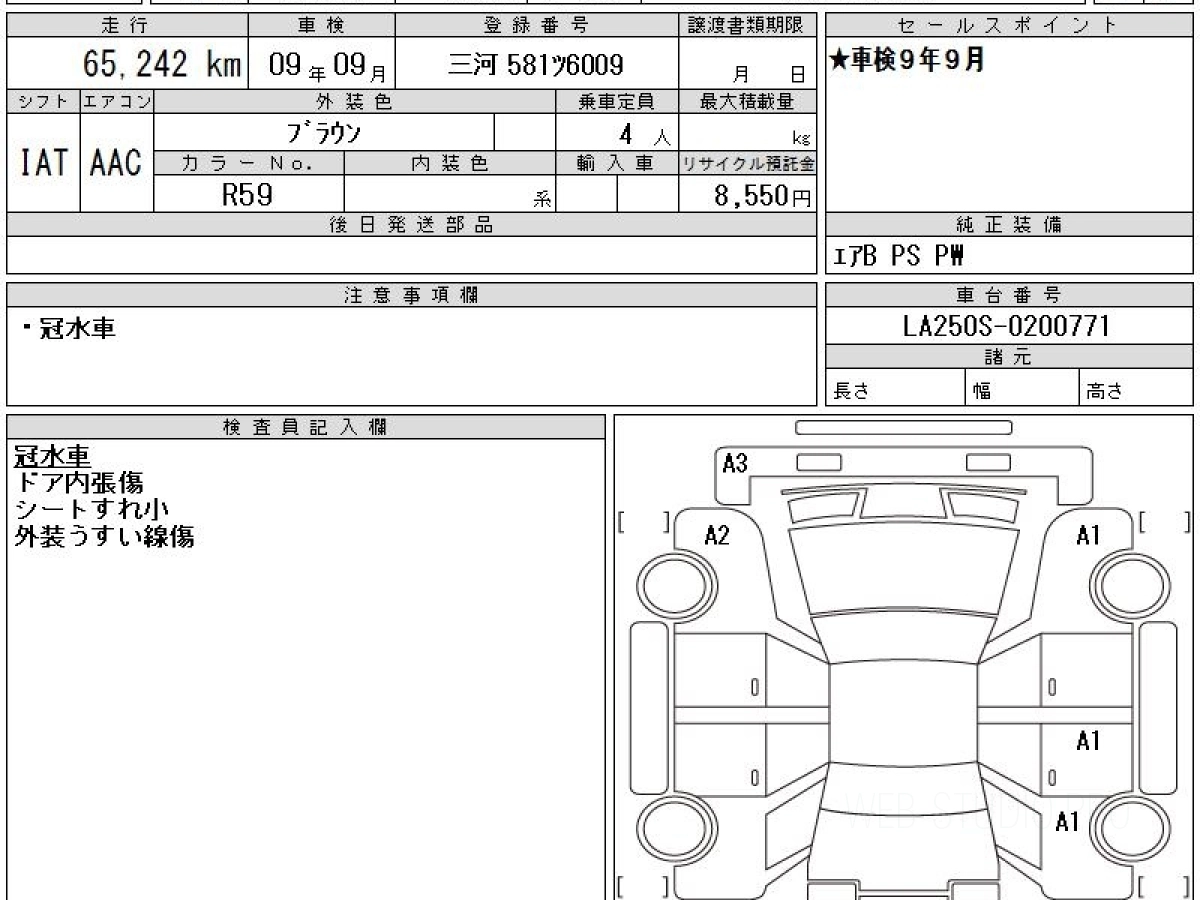The width and height of the screenshot is (1200, 900).
Task: Click the カラーNo. header
Action: click(249, 164)
